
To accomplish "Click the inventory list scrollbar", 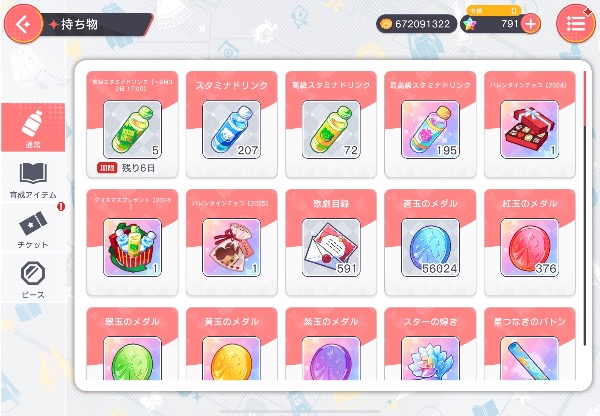I will (x=585, y=209).
